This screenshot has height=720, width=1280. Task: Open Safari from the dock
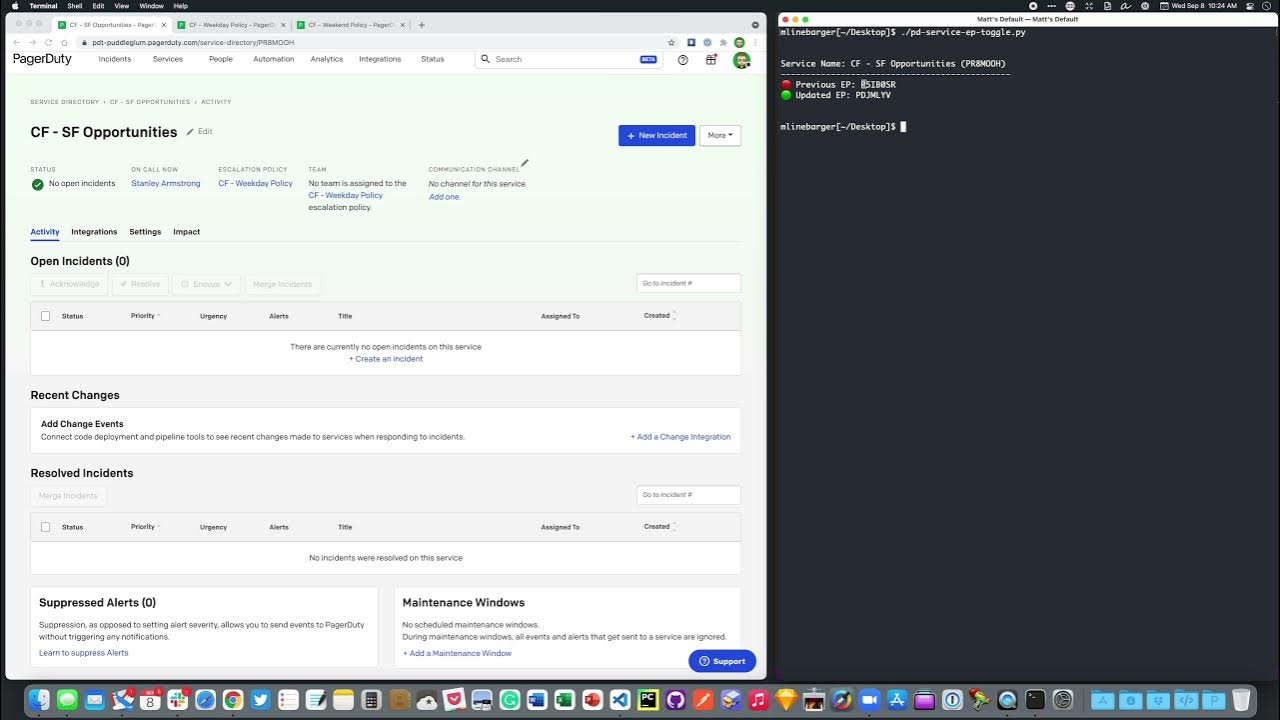(205, 700)
